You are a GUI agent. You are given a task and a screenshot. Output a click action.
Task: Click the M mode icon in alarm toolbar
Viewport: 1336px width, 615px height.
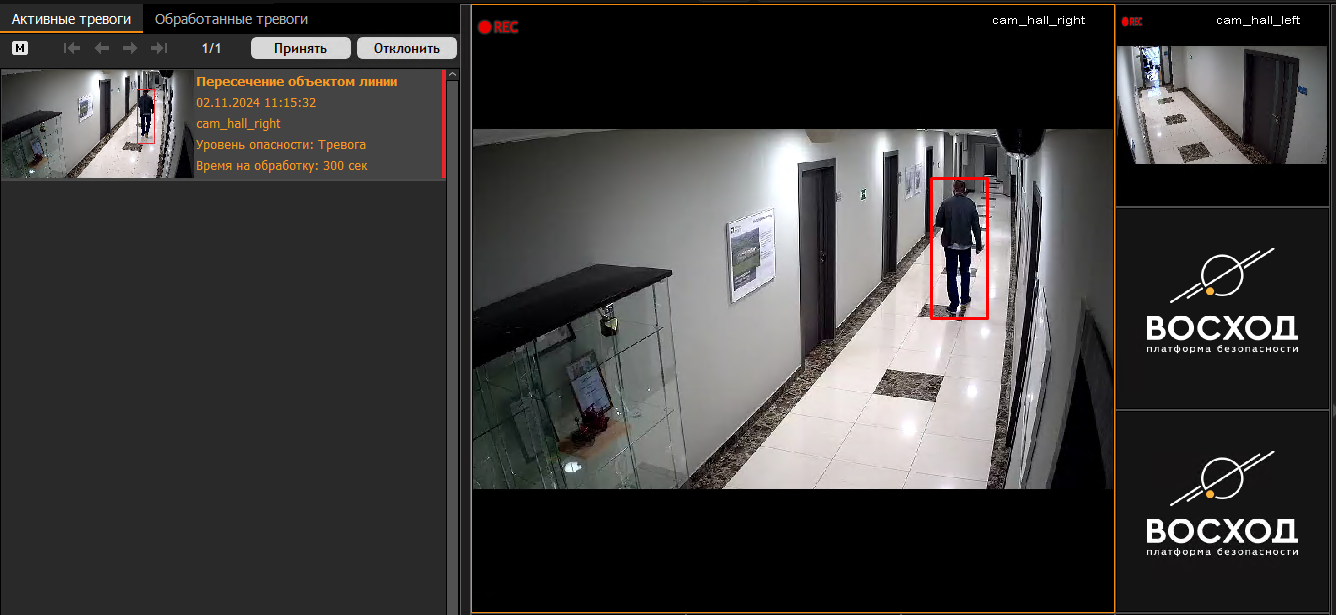20,48
